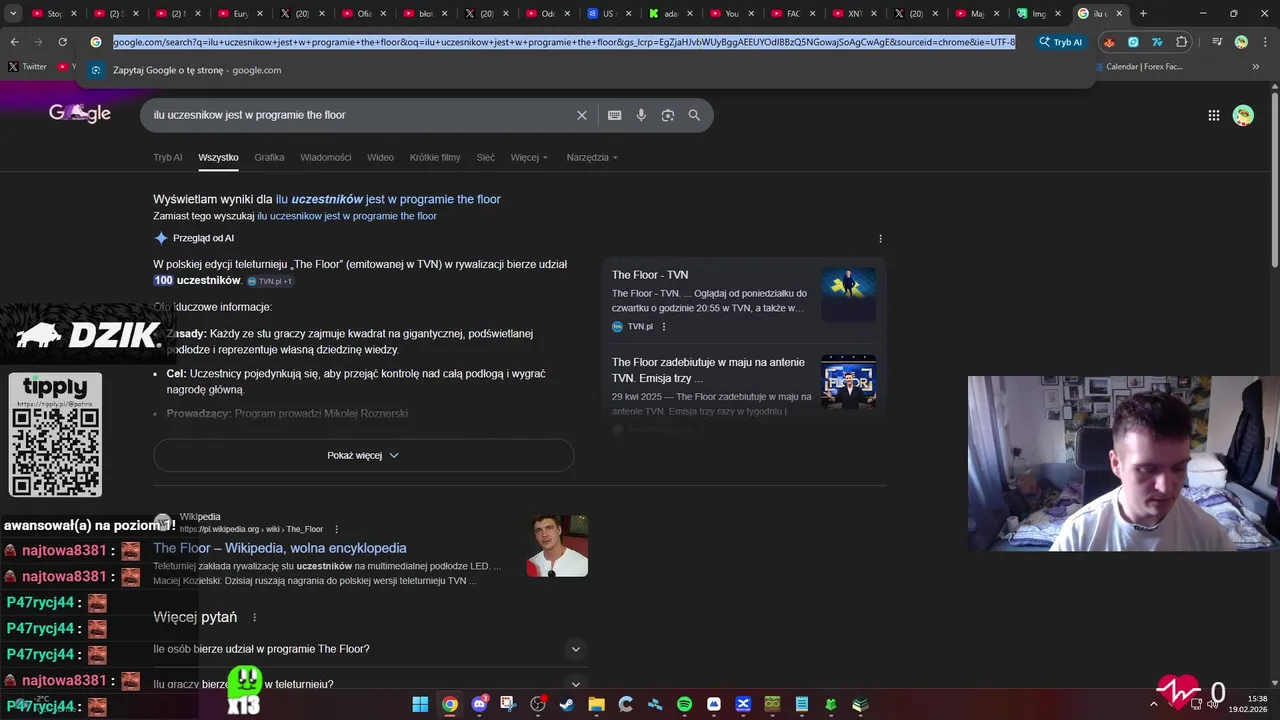Click TVN.pl +1 source chip
1280x720 pixels.
[270, 281]
